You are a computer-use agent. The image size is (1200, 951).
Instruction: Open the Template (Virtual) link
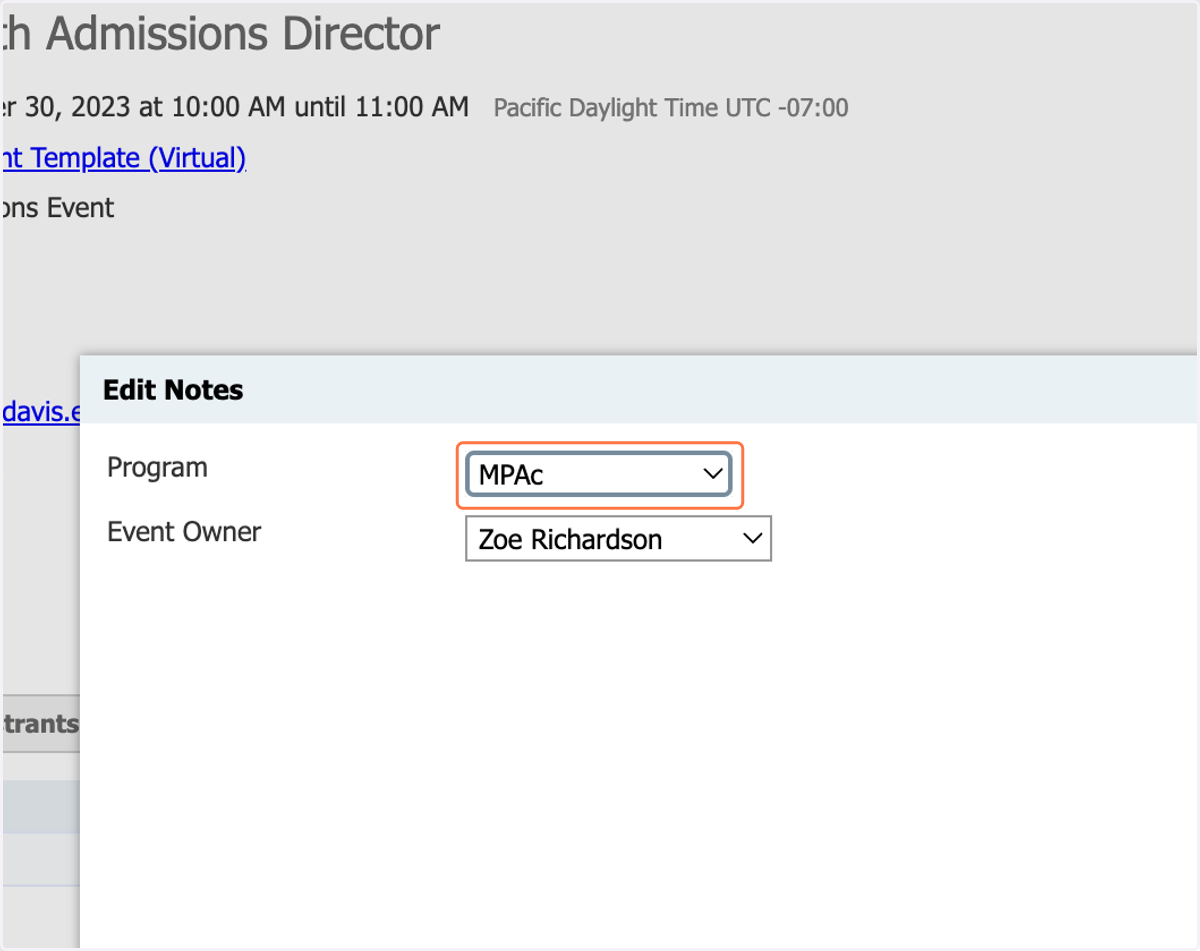point(124,158)
